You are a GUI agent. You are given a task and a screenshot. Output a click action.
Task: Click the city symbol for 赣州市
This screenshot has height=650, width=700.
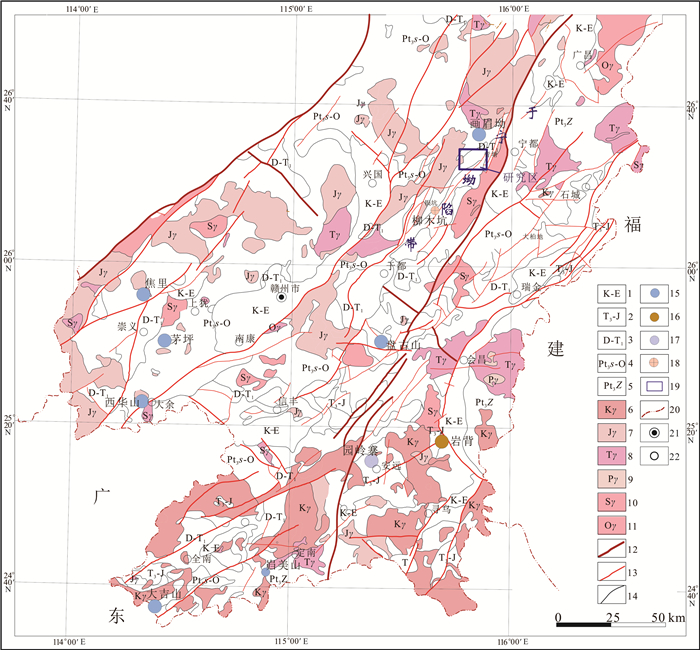tap(282, 297)
